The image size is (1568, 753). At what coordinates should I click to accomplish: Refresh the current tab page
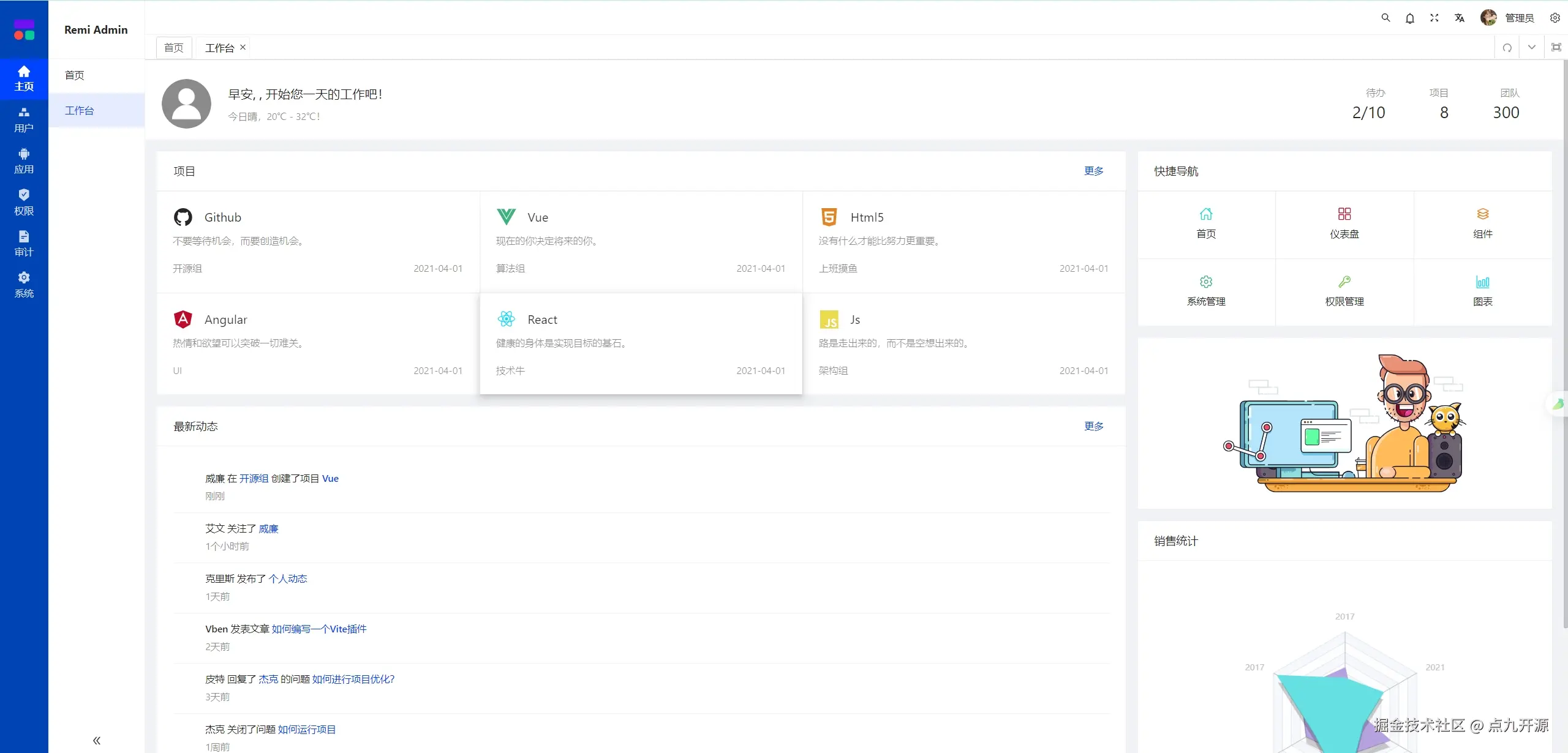click(x=1507, y=48)
